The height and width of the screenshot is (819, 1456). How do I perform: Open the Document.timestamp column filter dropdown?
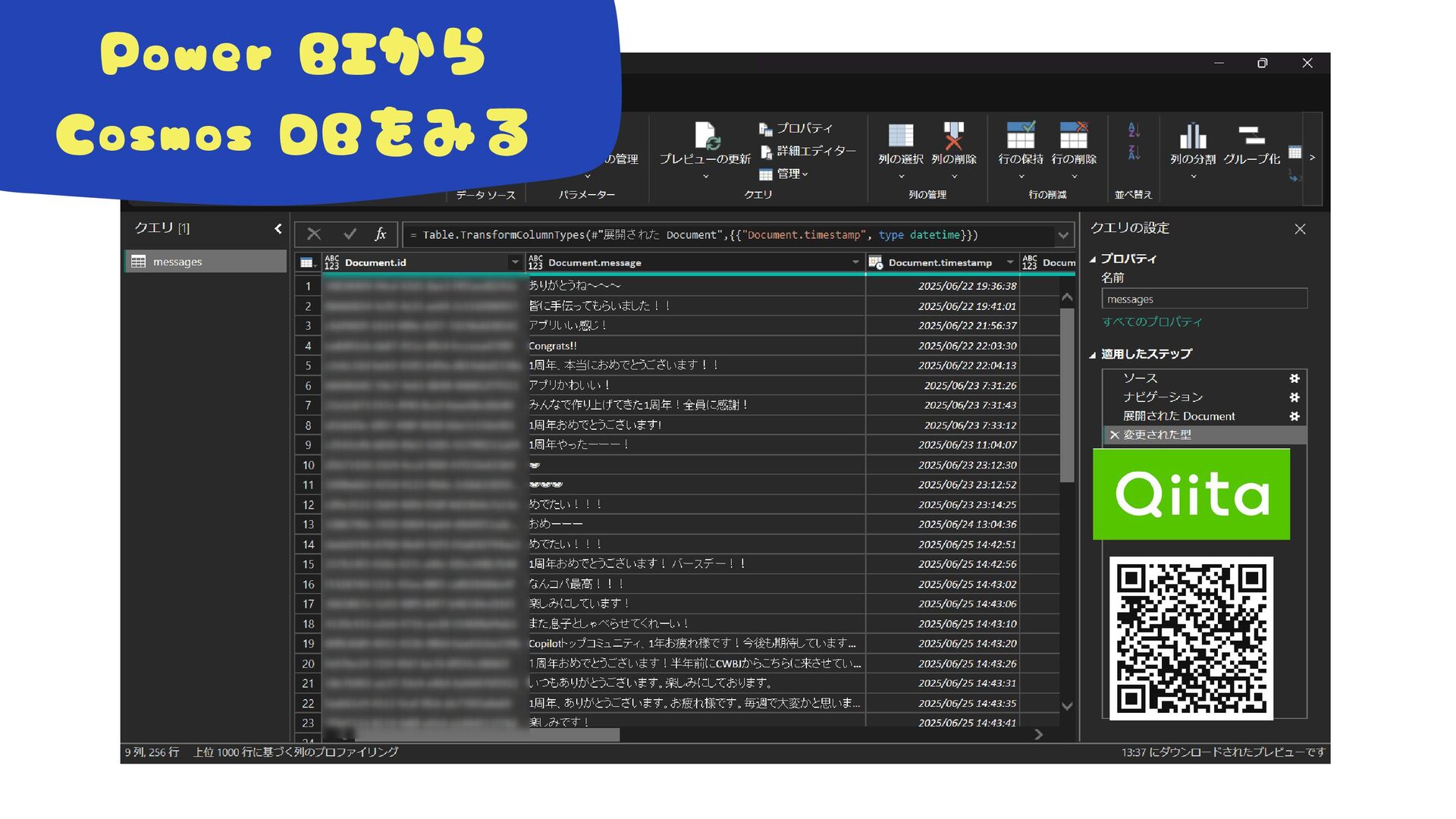click(1010, 262)
